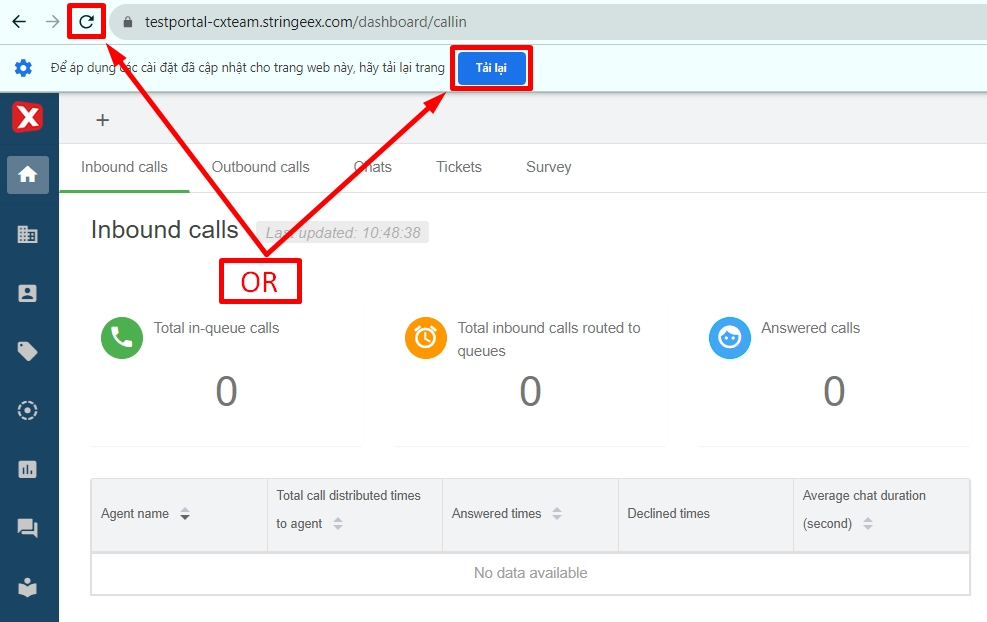Select the tag icon in the sidebar
This screenshot has height=622, width=987.
point(28,351)
